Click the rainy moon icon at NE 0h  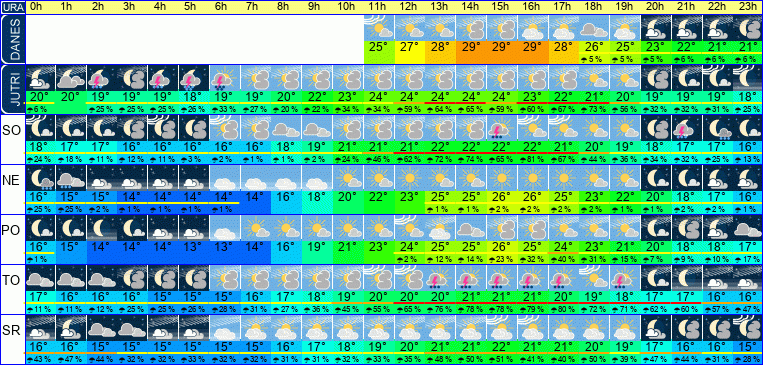[40, 178]
